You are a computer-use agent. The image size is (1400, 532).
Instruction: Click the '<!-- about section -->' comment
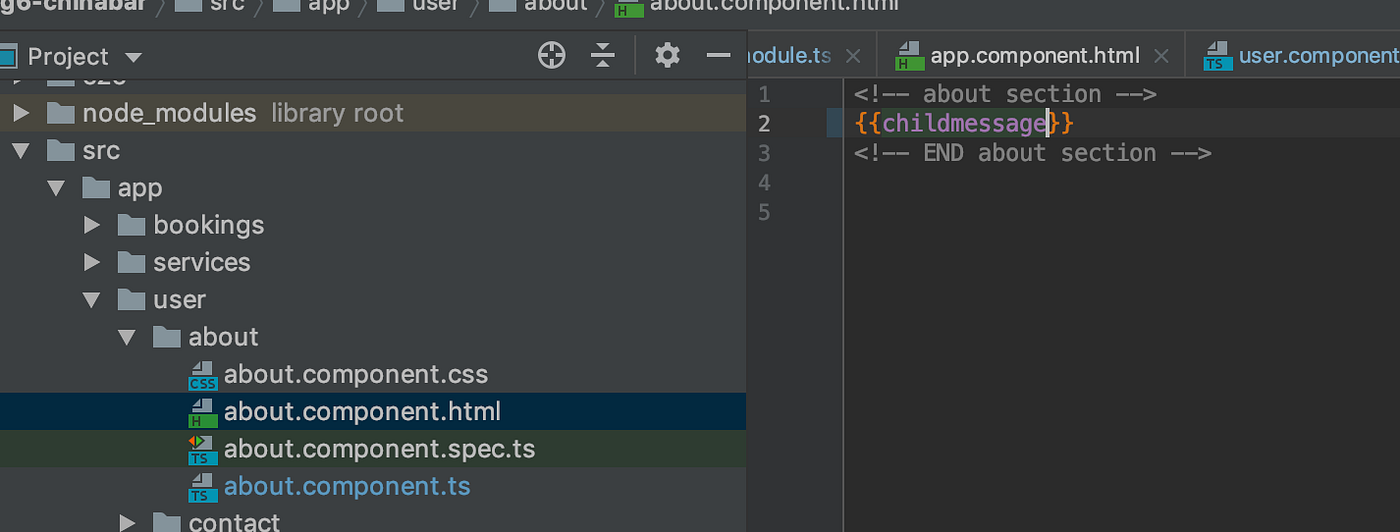tap(1005, 94)
